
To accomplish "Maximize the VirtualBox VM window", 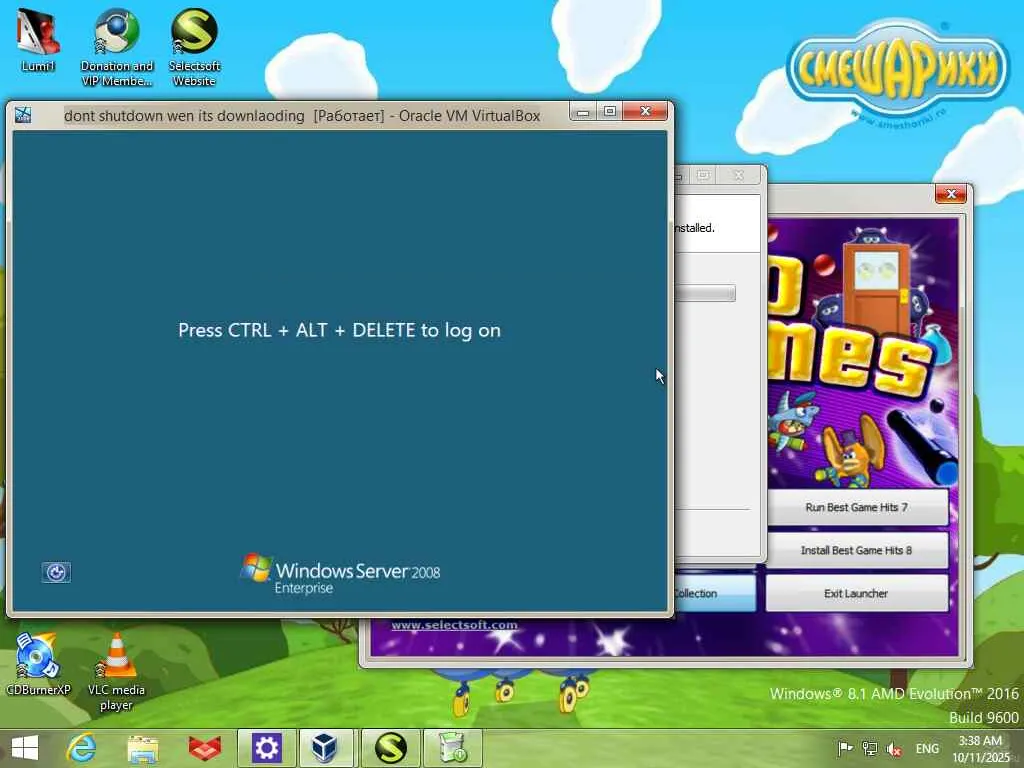I will pos(610,112).
